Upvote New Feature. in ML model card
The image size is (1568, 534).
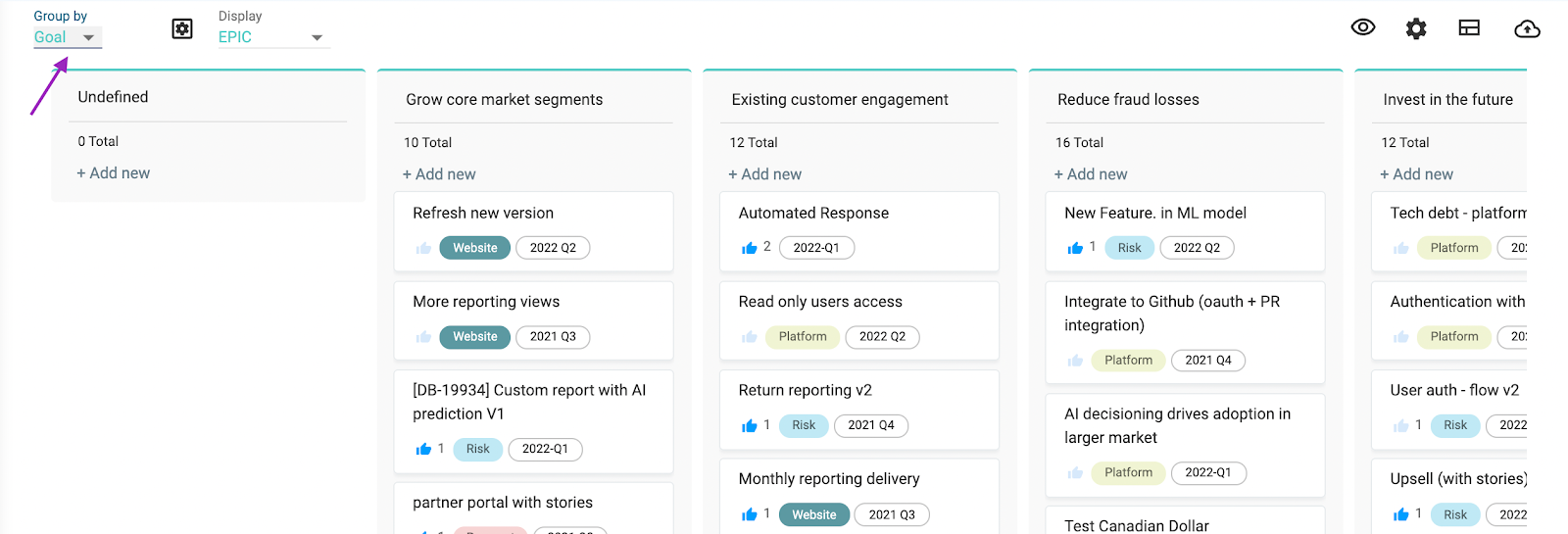(x=1075, y=248)
